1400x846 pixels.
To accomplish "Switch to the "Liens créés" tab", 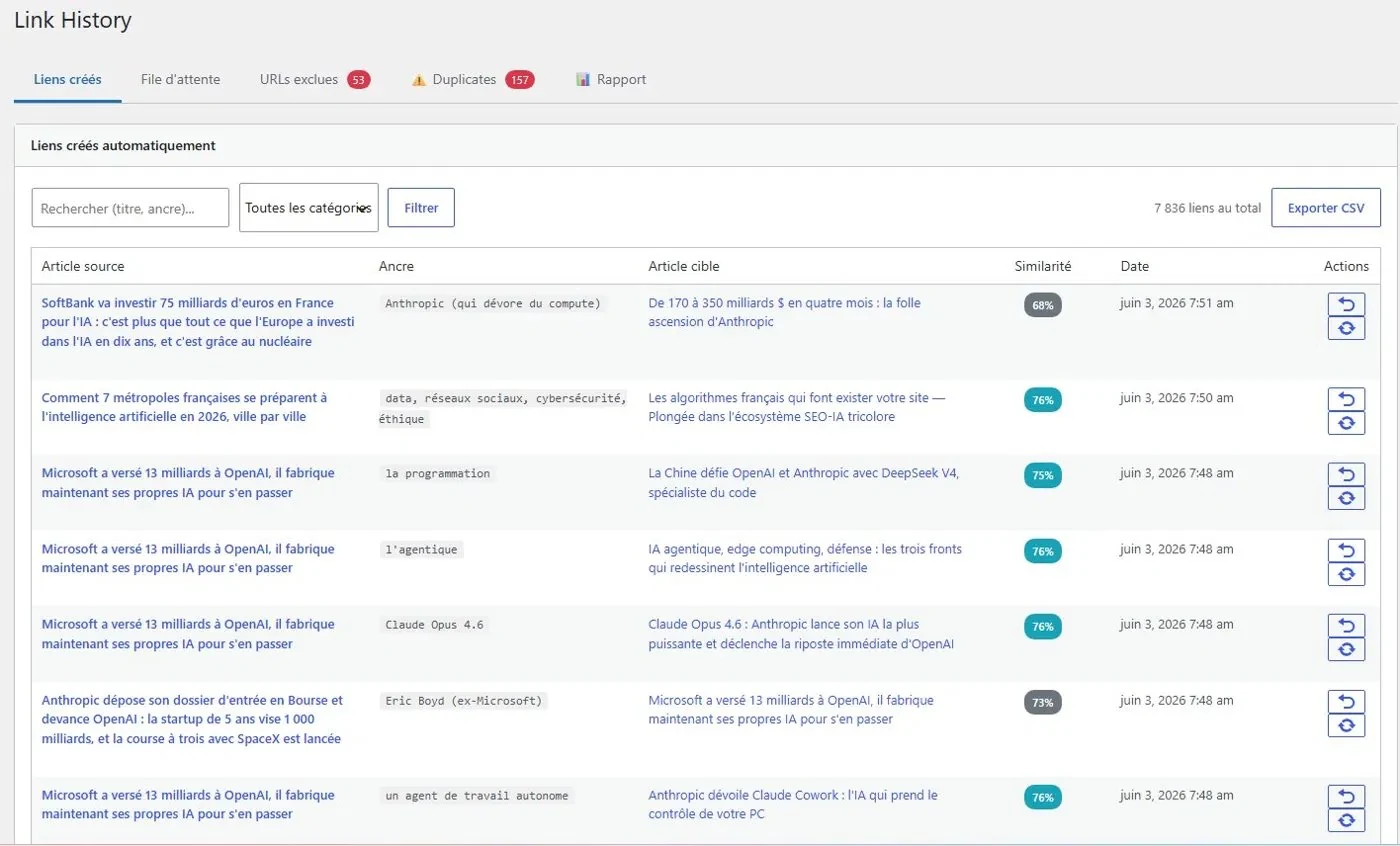I will point(67,80).
